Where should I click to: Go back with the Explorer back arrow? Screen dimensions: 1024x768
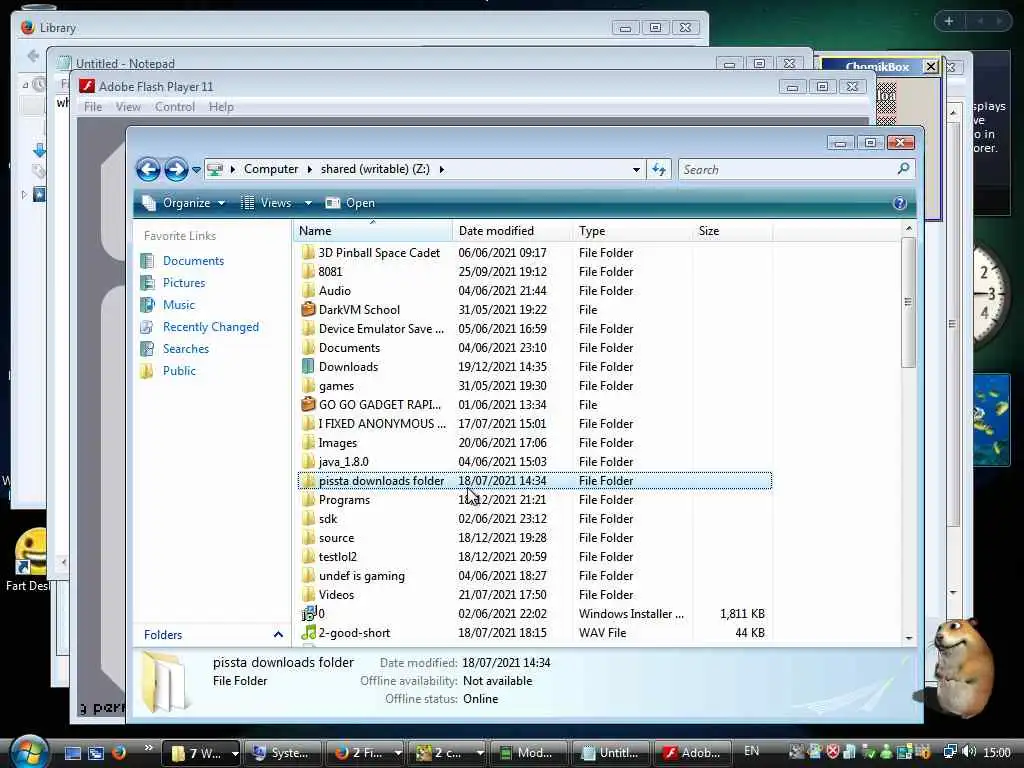click(148, 170)
